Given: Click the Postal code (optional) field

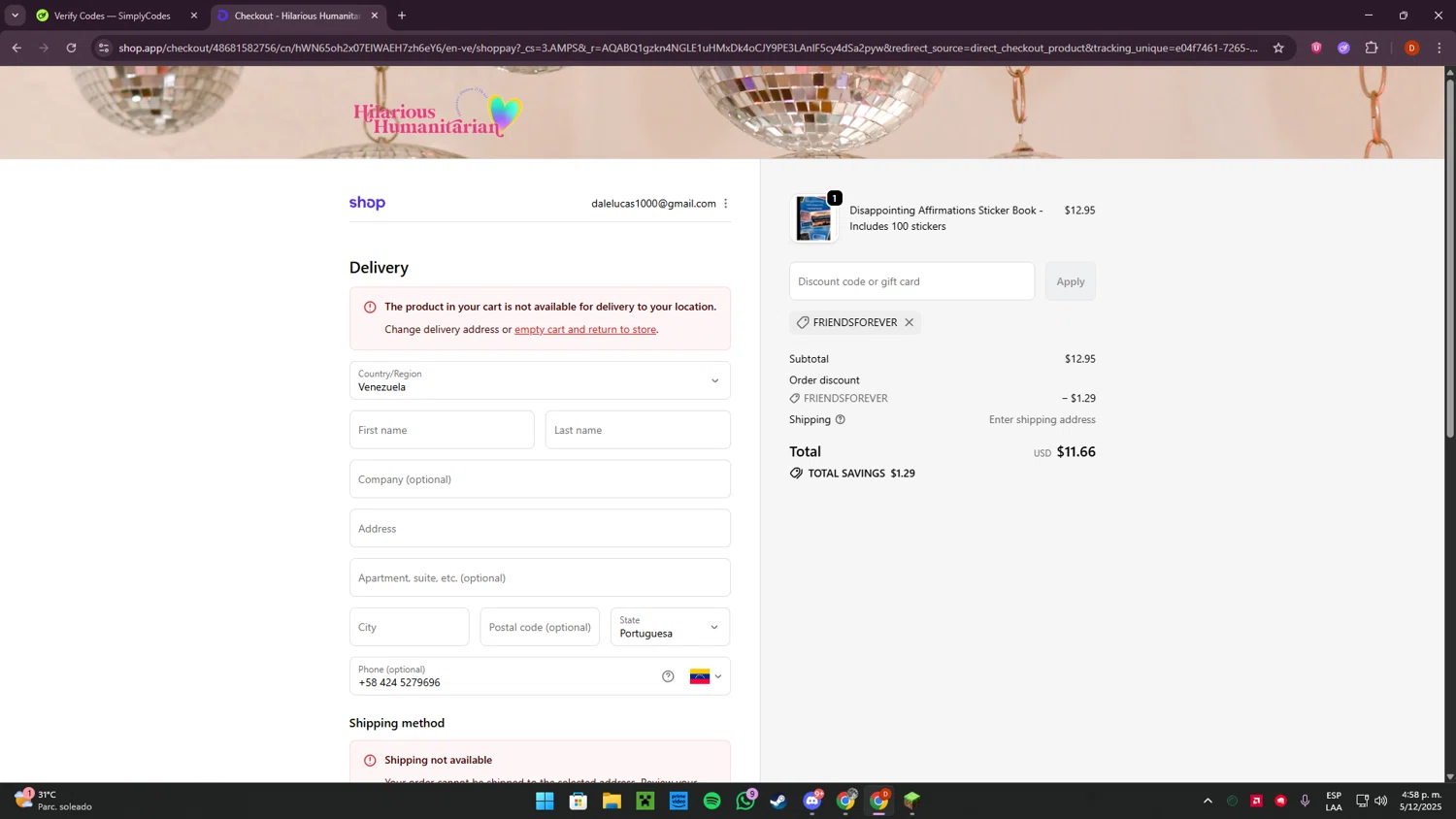Looking at the screenshot, I should point(540,627).
